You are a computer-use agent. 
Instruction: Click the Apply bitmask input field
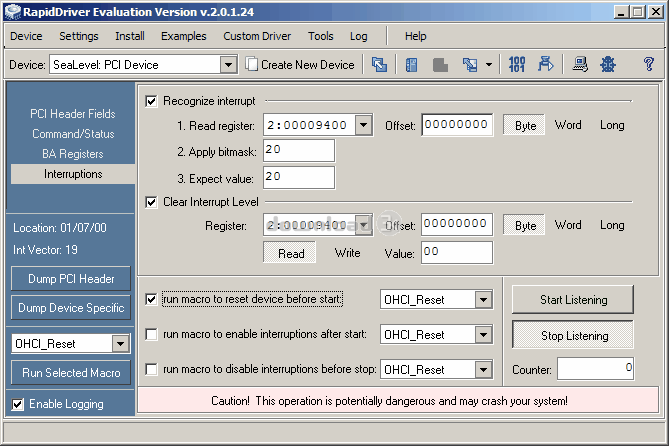click(x=298, y=151)
